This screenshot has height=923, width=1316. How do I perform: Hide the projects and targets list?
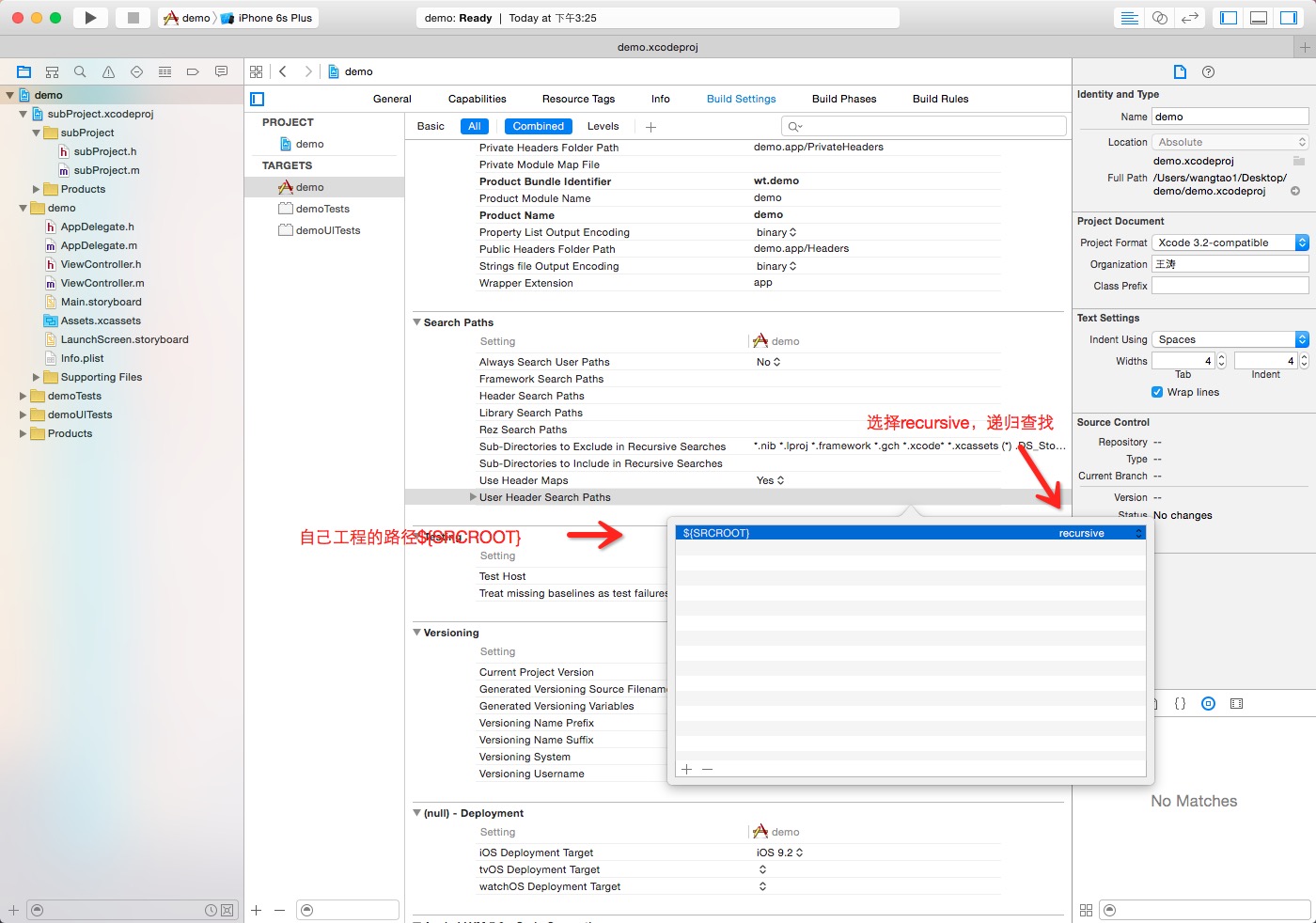[x=258, y=99]
